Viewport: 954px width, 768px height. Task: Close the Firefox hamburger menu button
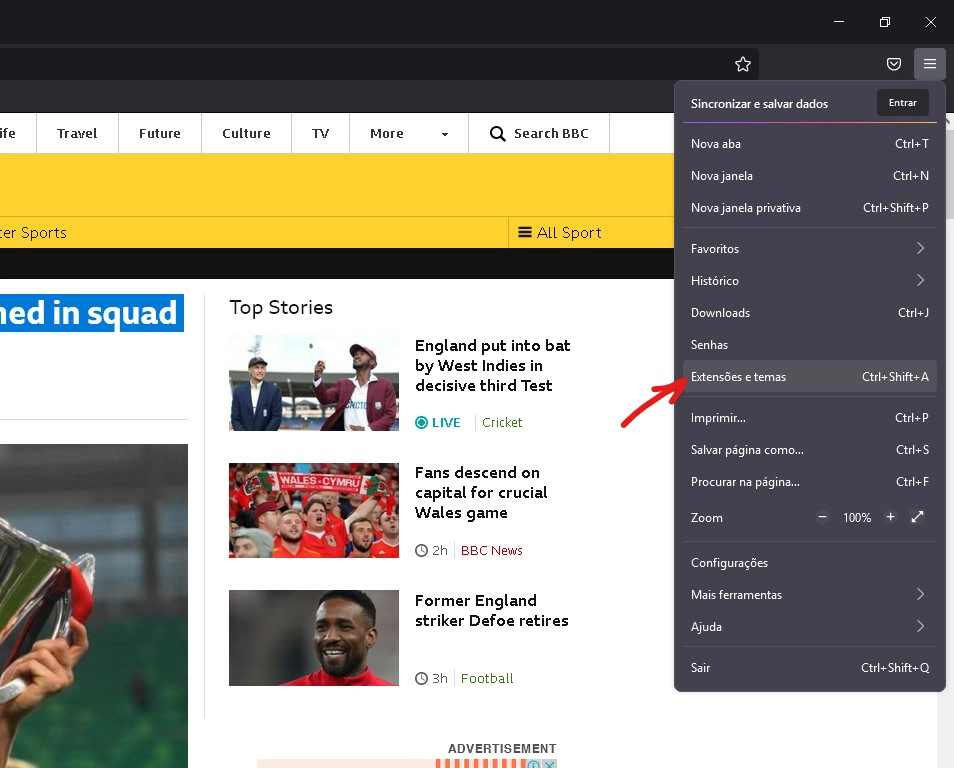(x=929, y=64)
